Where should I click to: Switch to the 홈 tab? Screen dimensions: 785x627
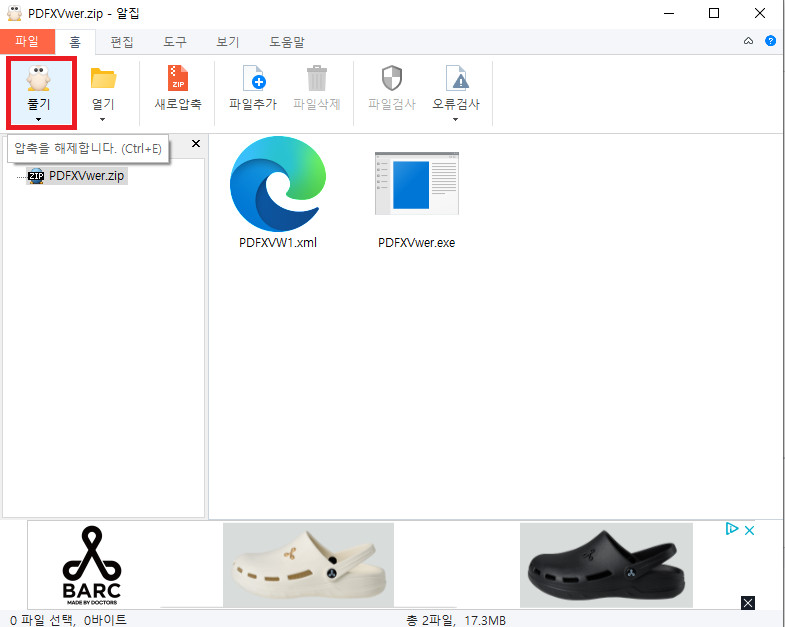[x=75, y=42]
